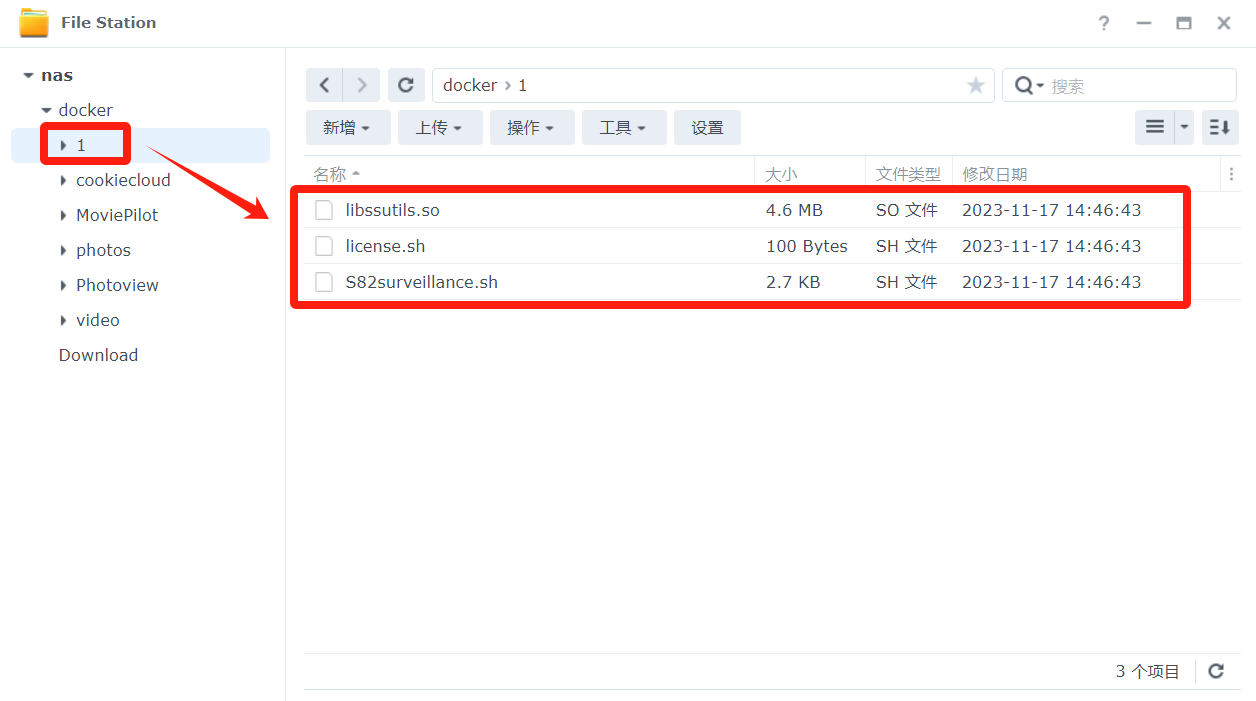Open the 新增 dropdown menu

[x=347, y=128]
